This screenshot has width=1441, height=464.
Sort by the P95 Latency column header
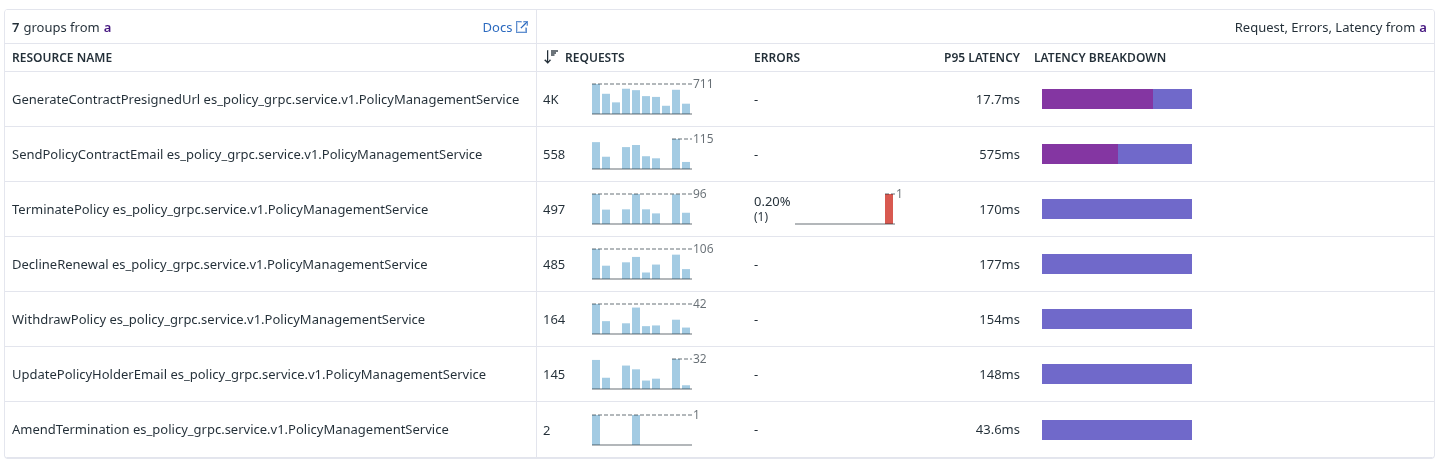tap(981, 58)
